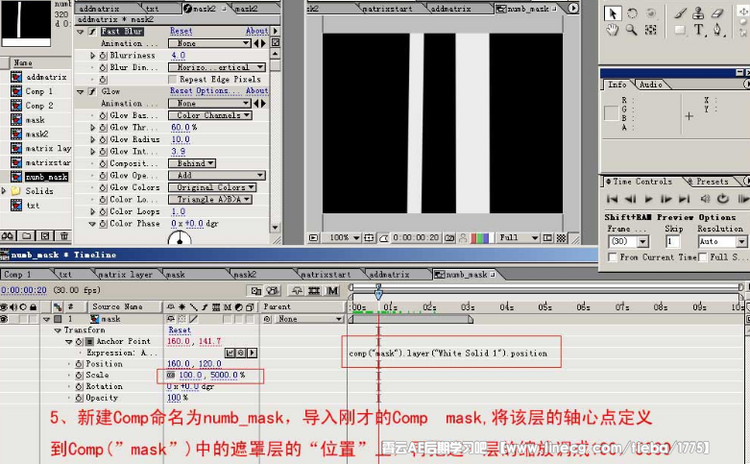Screen dimensions: 750x464
Task: Select the Pen tool
Action: [x=717, y=30]
